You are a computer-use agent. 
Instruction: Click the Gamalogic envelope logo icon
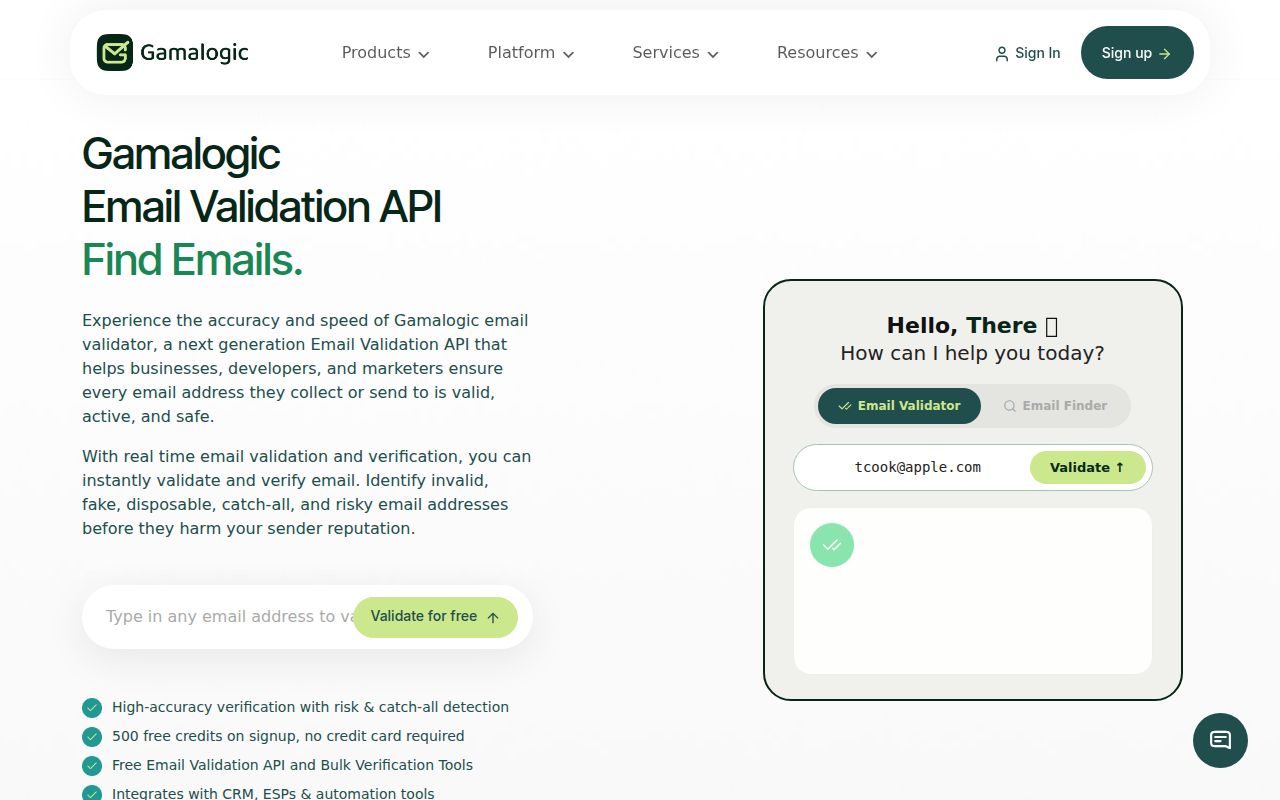[115, 53]
